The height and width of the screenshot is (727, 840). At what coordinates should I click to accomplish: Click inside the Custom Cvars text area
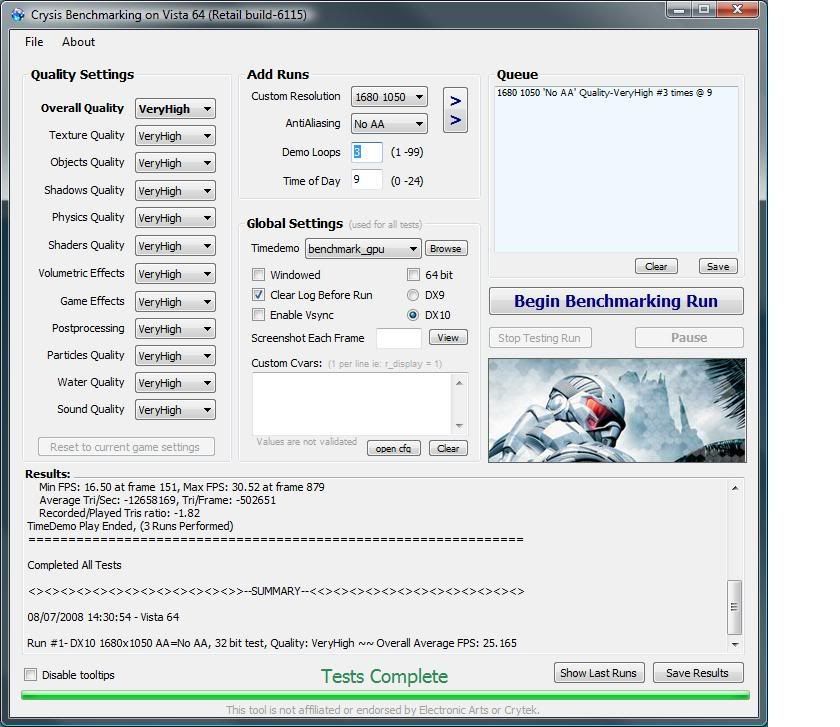[352, 404]
